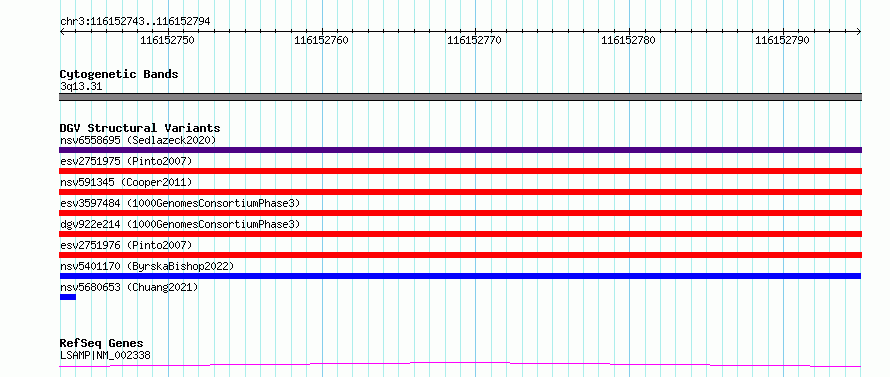Click ruler position label 116152770
Screen dimensions: 890x377
tap(475, 40)
